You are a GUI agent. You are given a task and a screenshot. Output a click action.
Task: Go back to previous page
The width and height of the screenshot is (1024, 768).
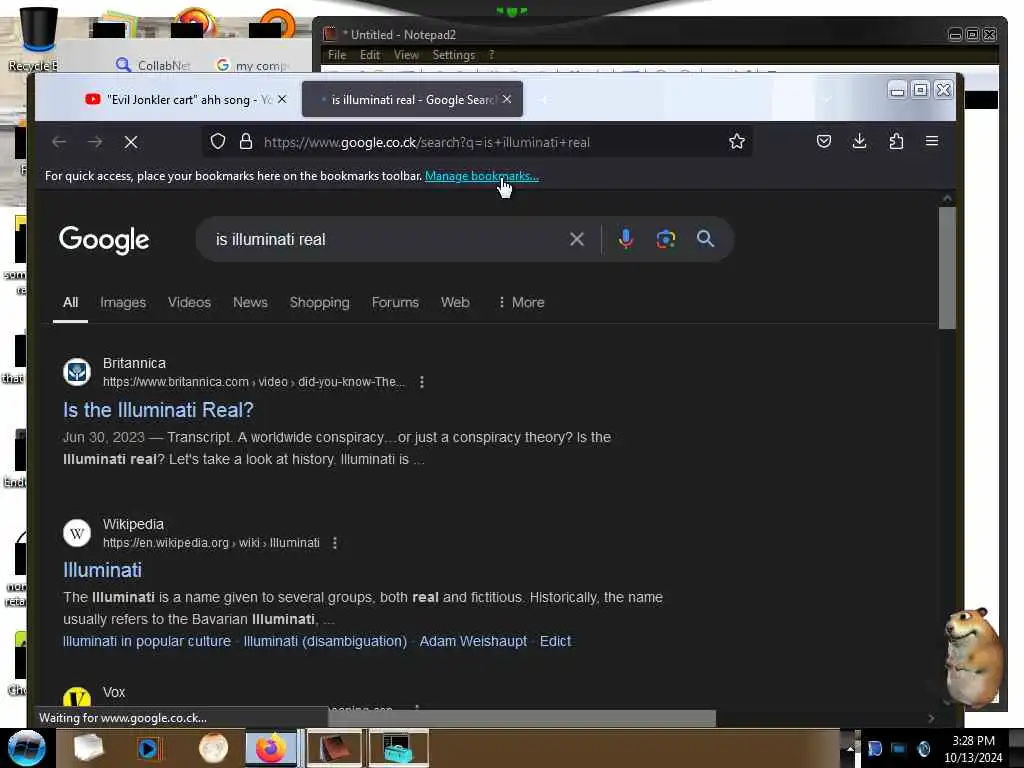pos(59,142)
